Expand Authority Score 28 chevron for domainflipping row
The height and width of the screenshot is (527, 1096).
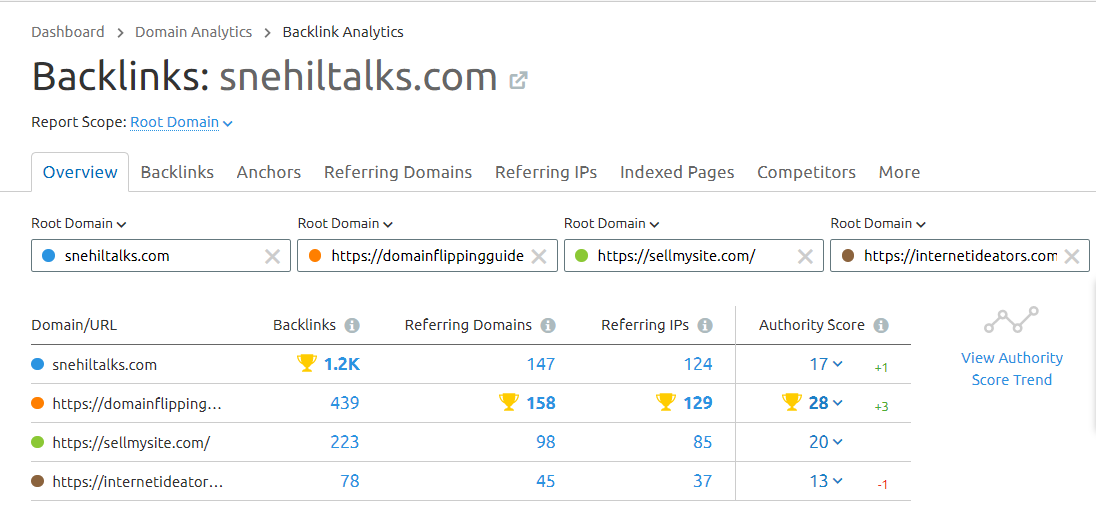(x=838, y=403)
